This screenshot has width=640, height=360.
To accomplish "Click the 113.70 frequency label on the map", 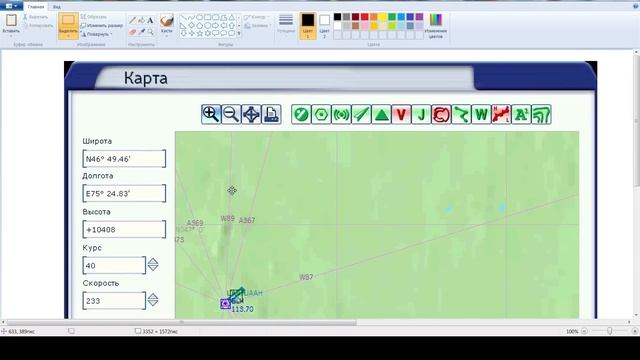I will click(x=242, y=309).
